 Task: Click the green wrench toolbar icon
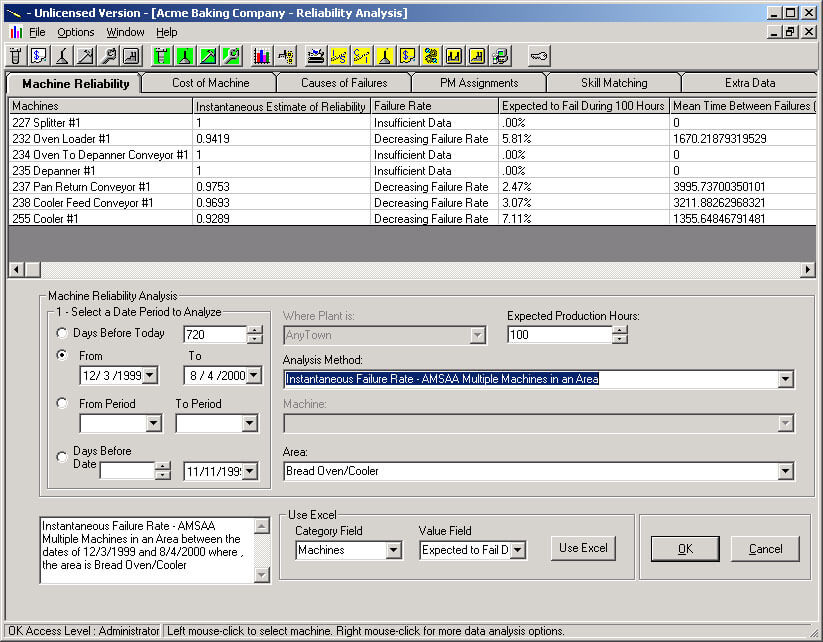(231, 56)
